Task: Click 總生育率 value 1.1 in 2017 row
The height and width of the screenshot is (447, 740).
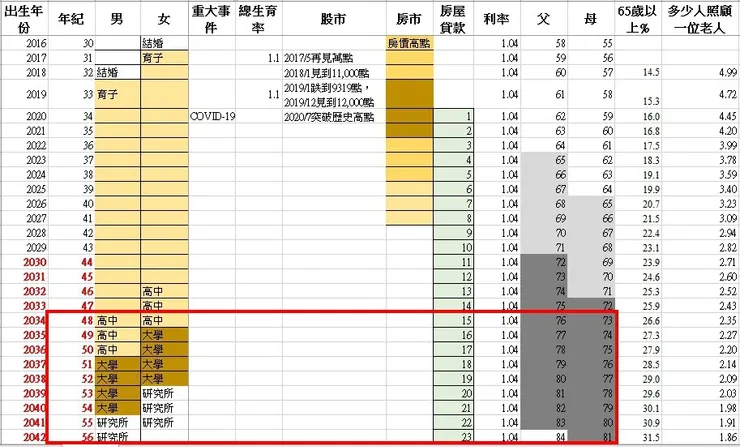Action: pos(259,58)
